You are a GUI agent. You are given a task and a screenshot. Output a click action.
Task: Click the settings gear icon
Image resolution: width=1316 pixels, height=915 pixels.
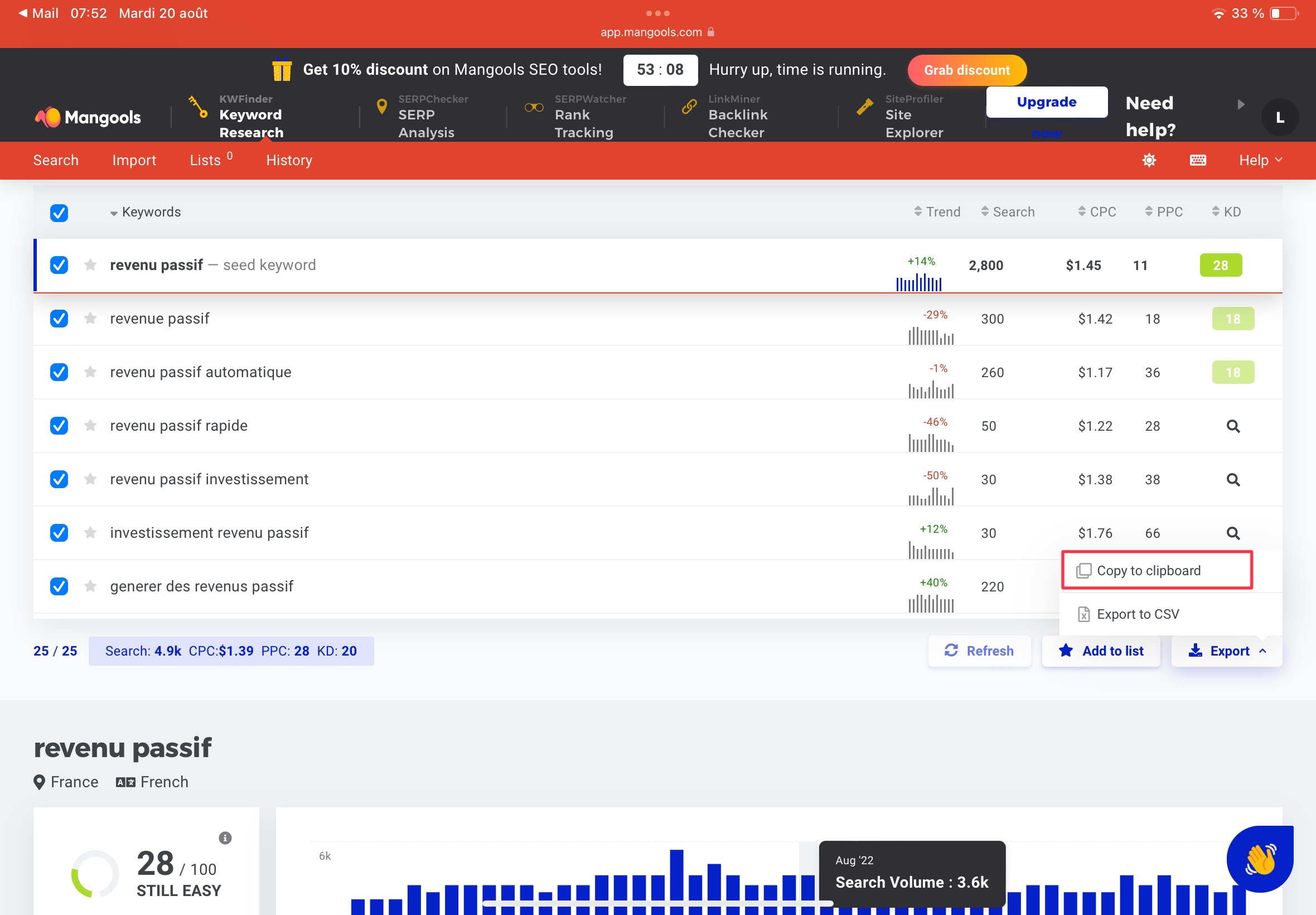pyautogui.click(x=1149, y=160)
